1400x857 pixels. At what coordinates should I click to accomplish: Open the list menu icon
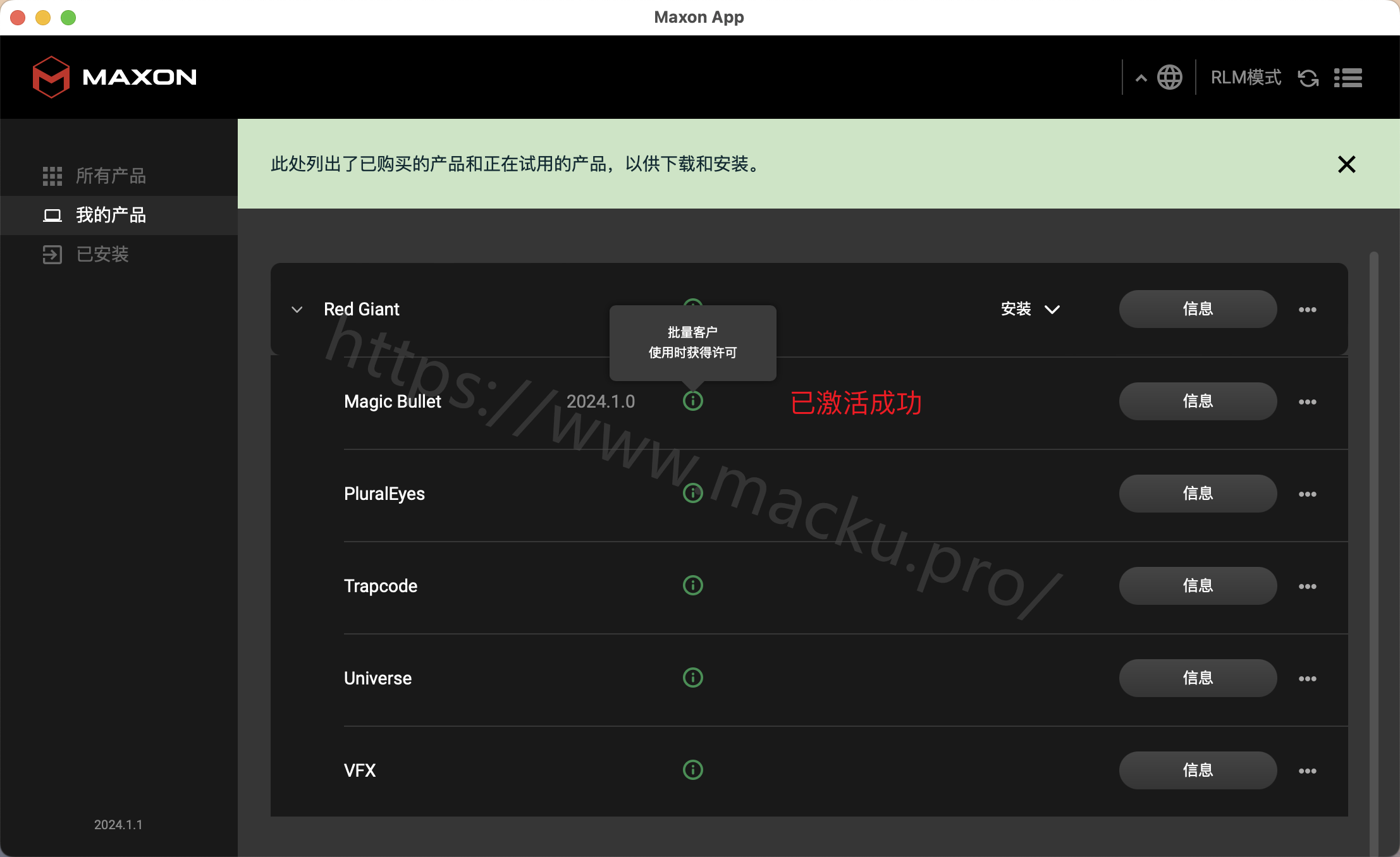tap(1348, 78)
